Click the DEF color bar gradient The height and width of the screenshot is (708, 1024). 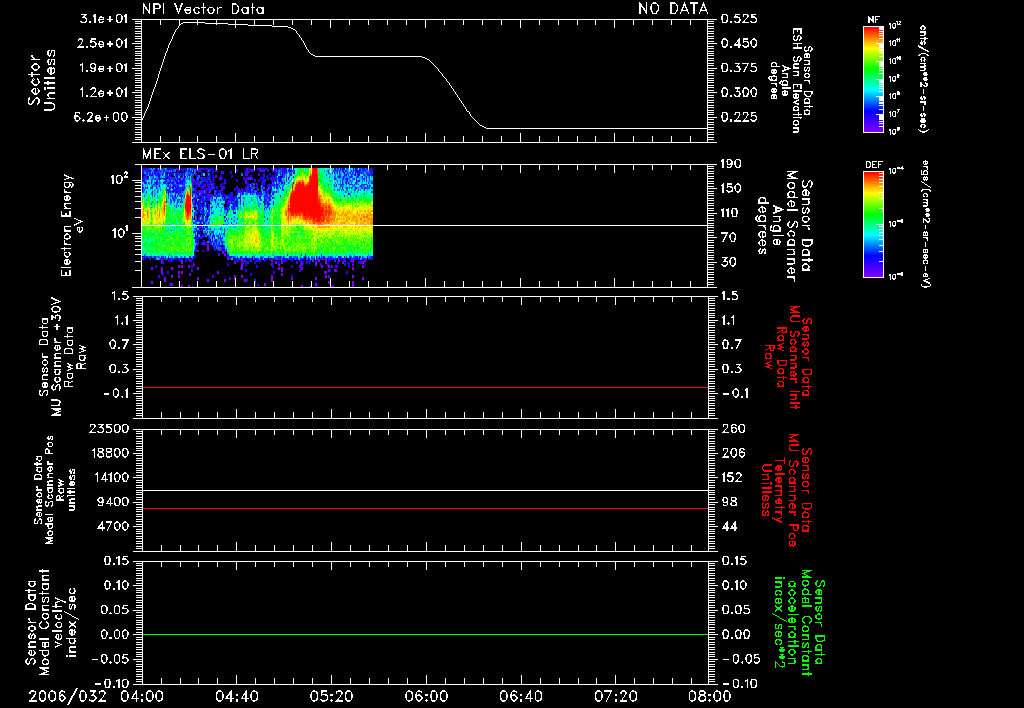(x=873, y=224)
